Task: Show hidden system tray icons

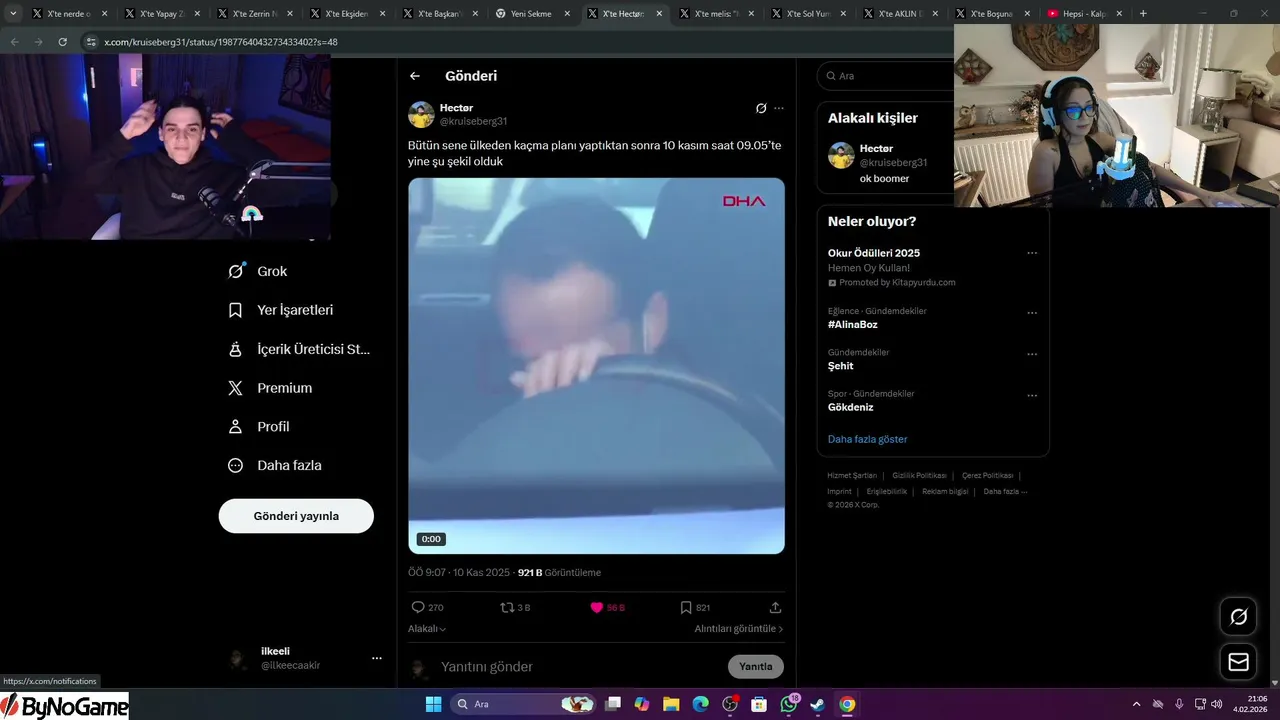Action: [x=1136, y=704]
